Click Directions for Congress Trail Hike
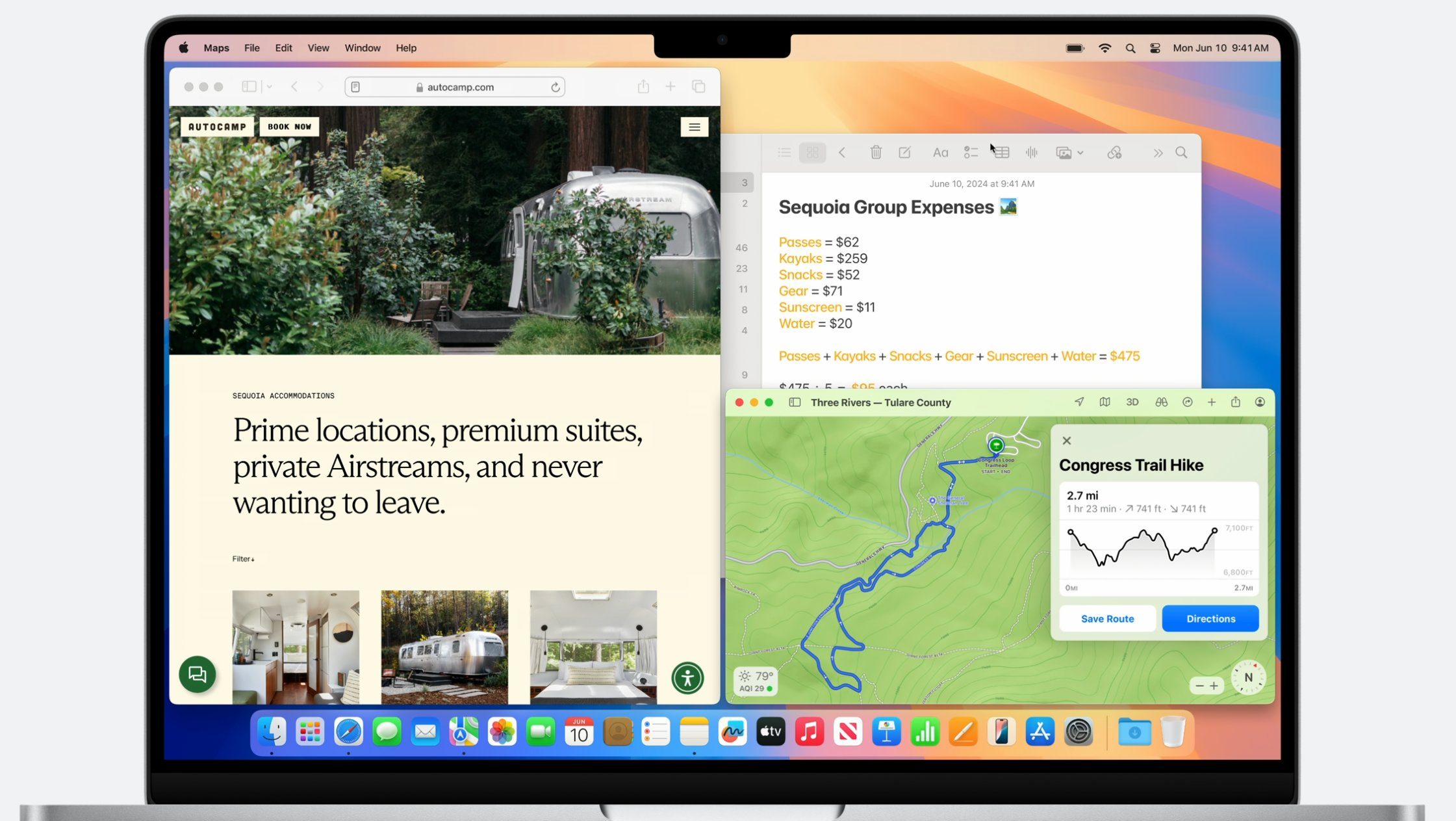Viewport: 1456px width, 821px height. 1210,618
